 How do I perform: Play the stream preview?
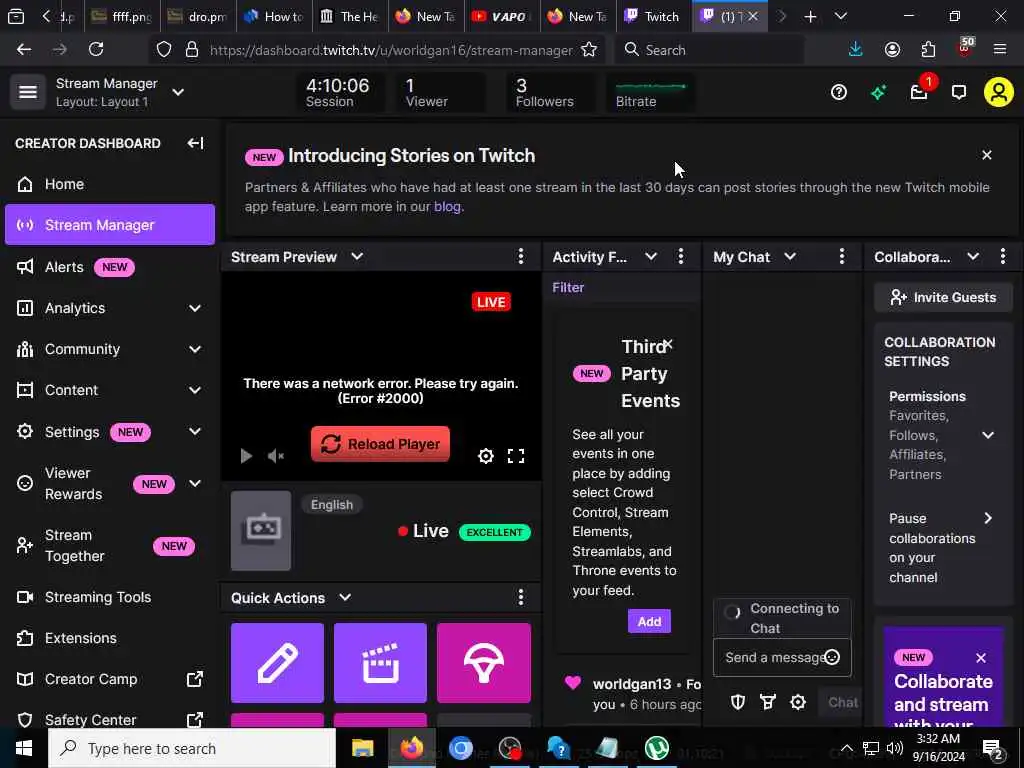click(x=246, y=456)
